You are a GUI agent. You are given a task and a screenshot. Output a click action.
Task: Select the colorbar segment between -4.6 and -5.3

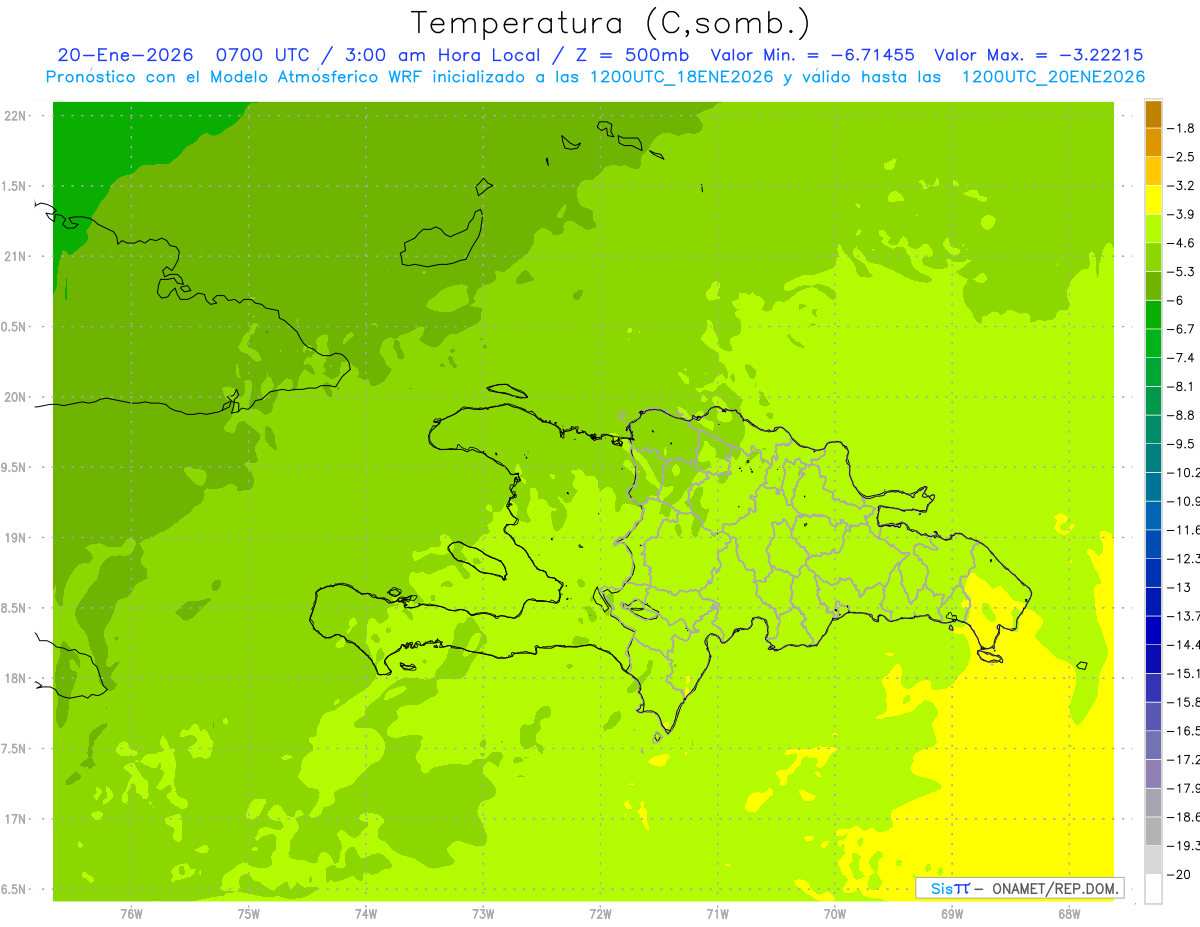(1153, 258)
